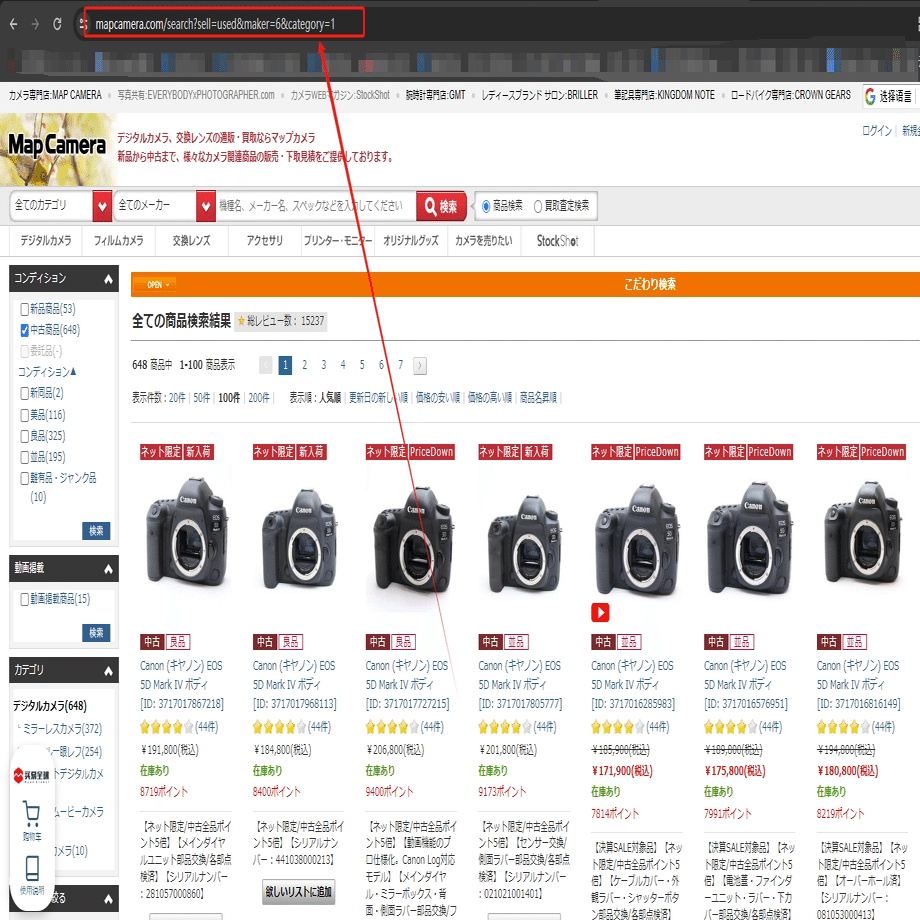Image resolution: width=920 pixels, height=920 pixels.
Task: Expand the OPEN button on こだわり検索 bar
Action: coord(155,285)
